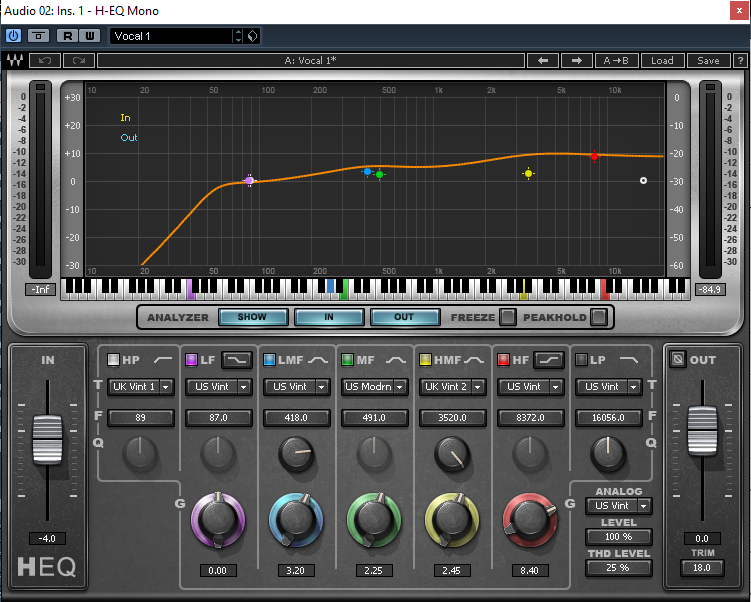Enable the FREEZE checkbox
The height and width of the screenshot is (602, 751).
pos(508,317)
